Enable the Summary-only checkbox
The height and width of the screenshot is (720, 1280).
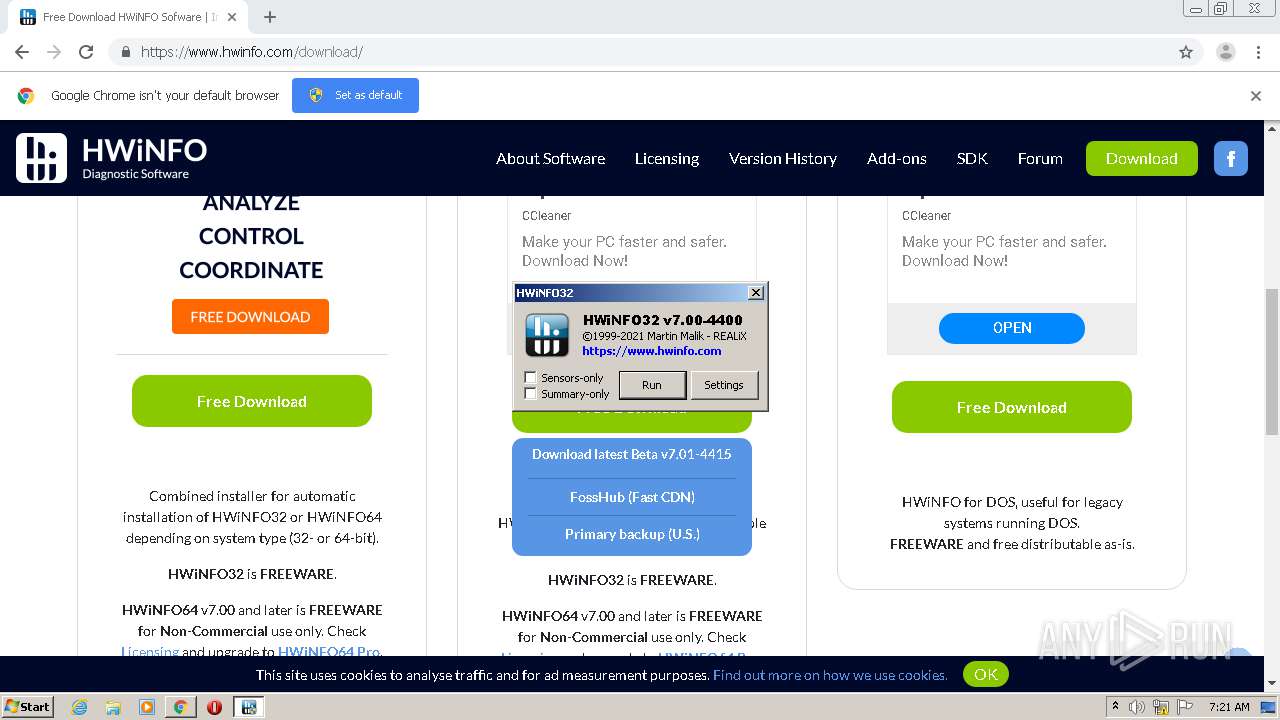[x=531, y=394]
